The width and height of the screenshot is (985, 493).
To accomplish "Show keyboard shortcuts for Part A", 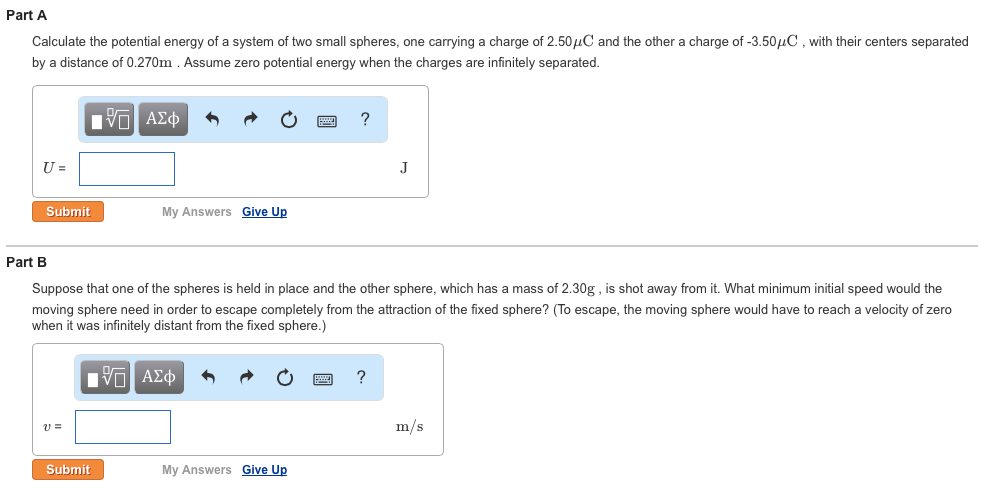I will (x=327, y=121).
